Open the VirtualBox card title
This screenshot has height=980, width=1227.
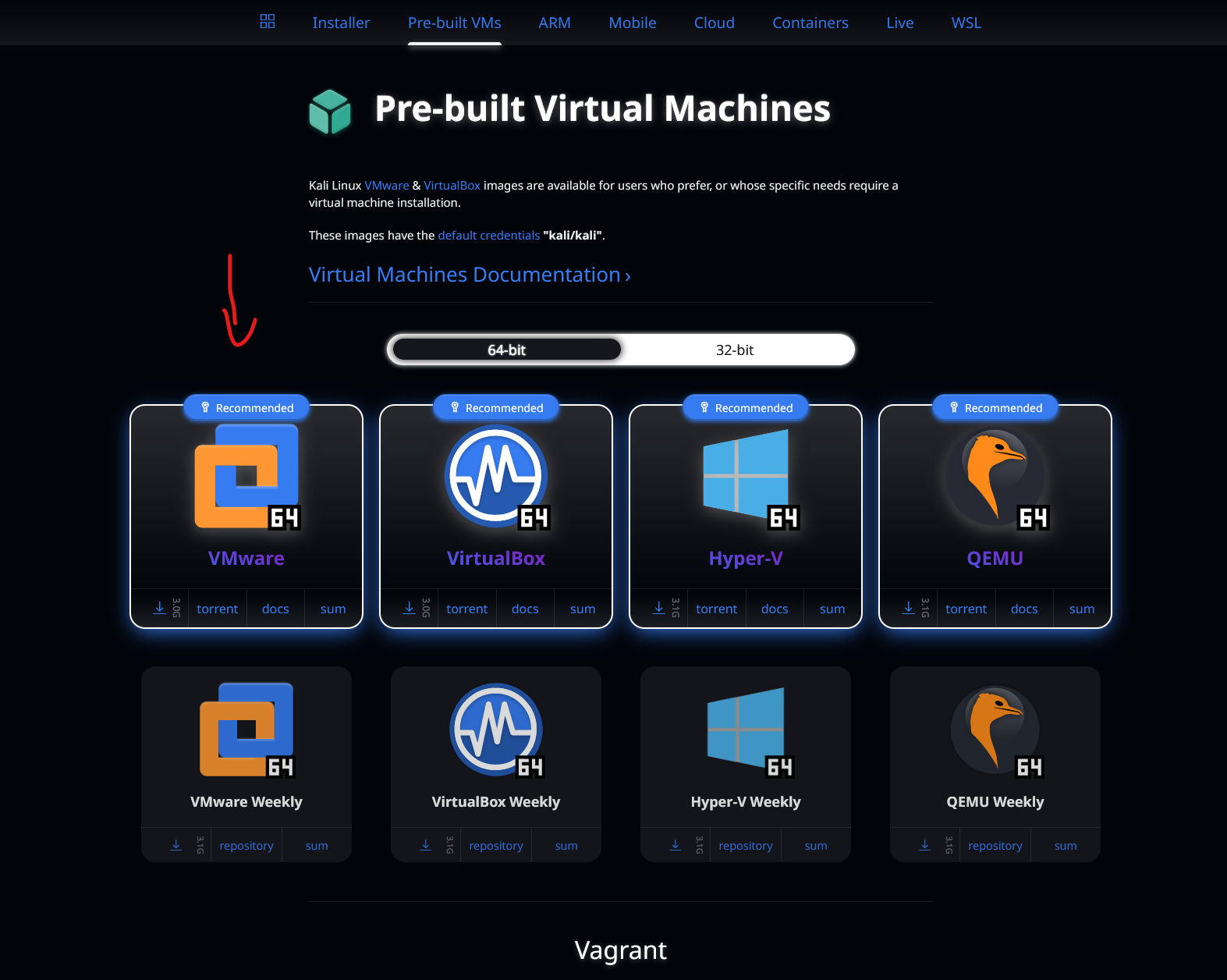pos(496,559)
